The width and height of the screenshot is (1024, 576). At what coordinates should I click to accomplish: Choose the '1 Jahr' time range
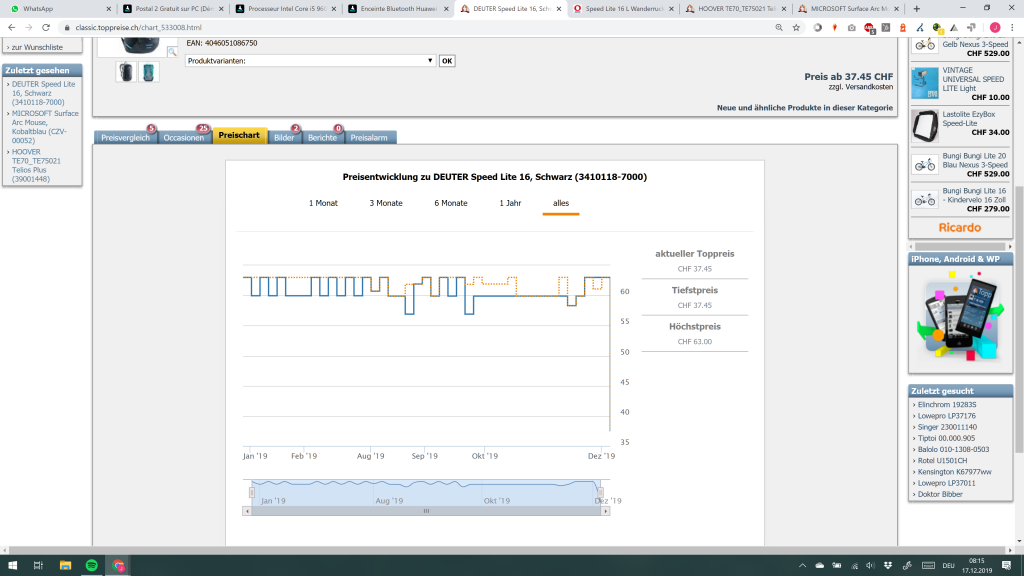(510, 203)
